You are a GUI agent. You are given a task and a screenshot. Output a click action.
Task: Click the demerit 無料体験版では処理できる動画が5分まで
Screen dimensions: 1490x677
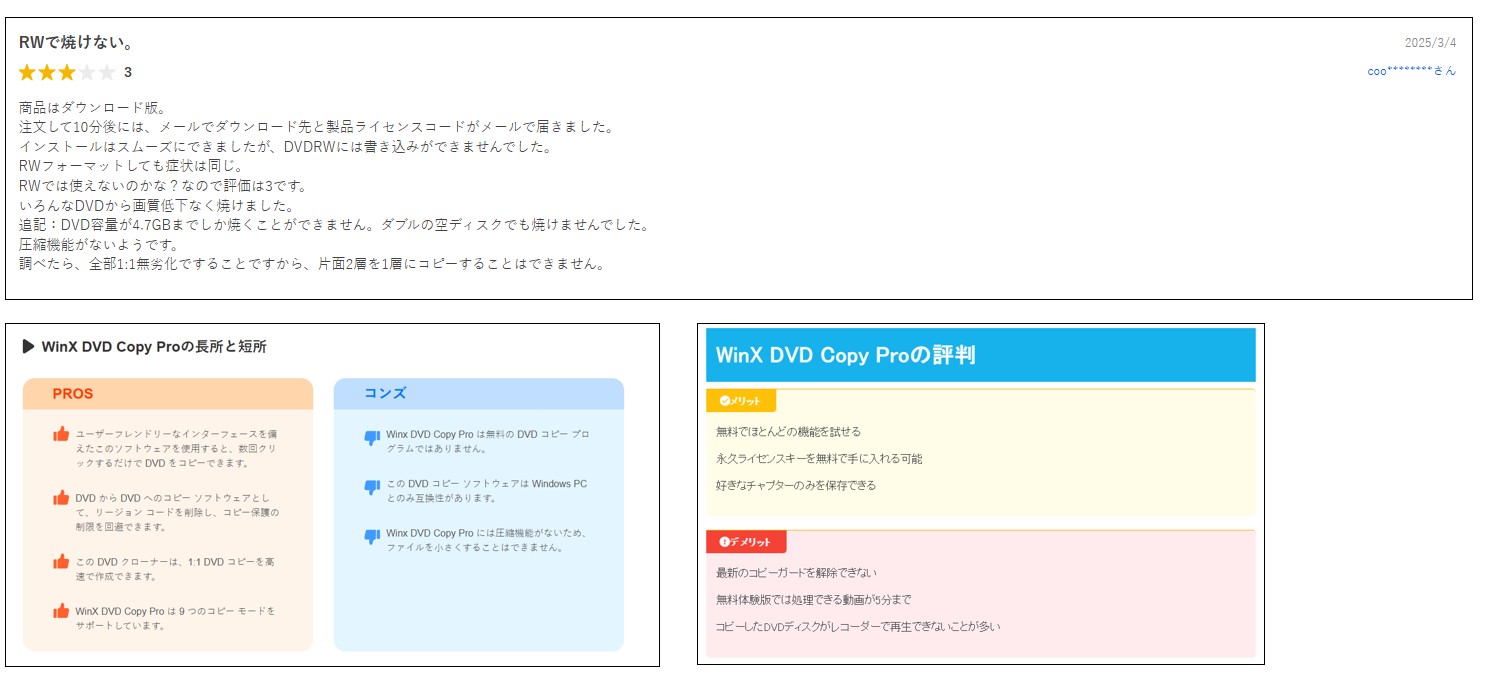pos(814,600)
